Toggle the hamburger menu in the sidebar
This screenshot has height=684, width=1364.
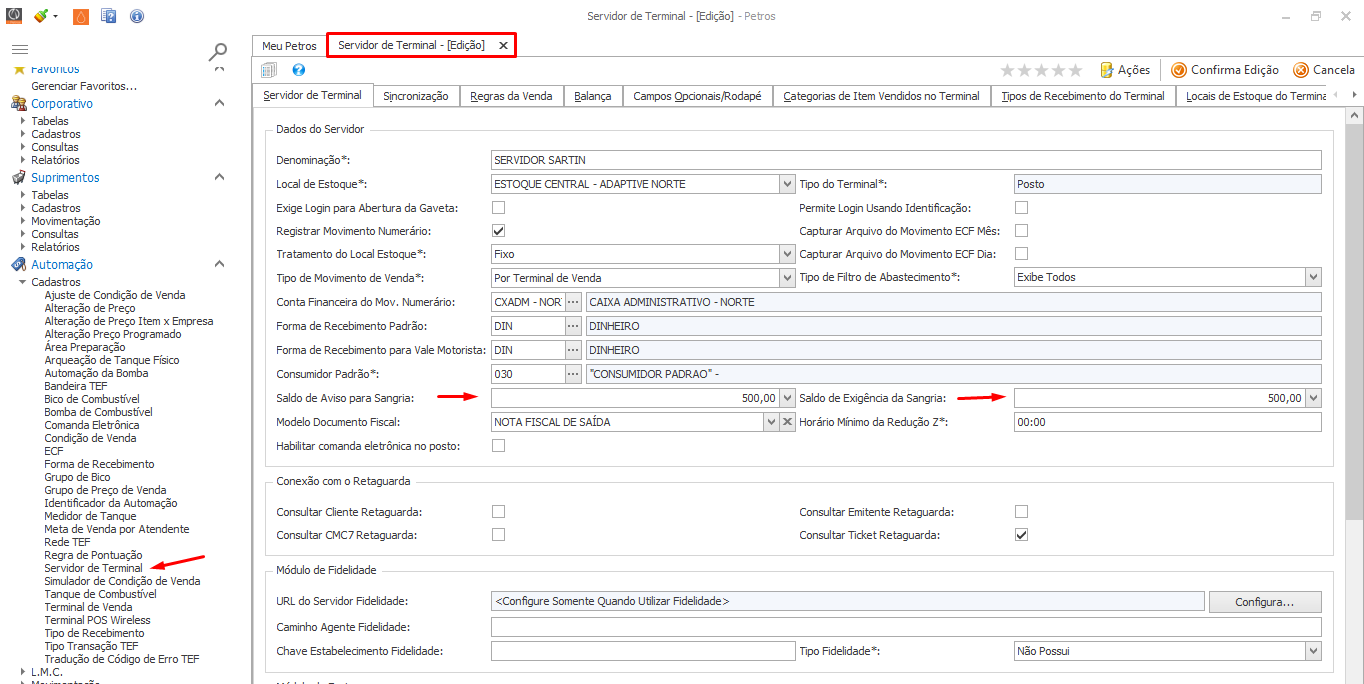pyautogui.click(x=19, y=49)
